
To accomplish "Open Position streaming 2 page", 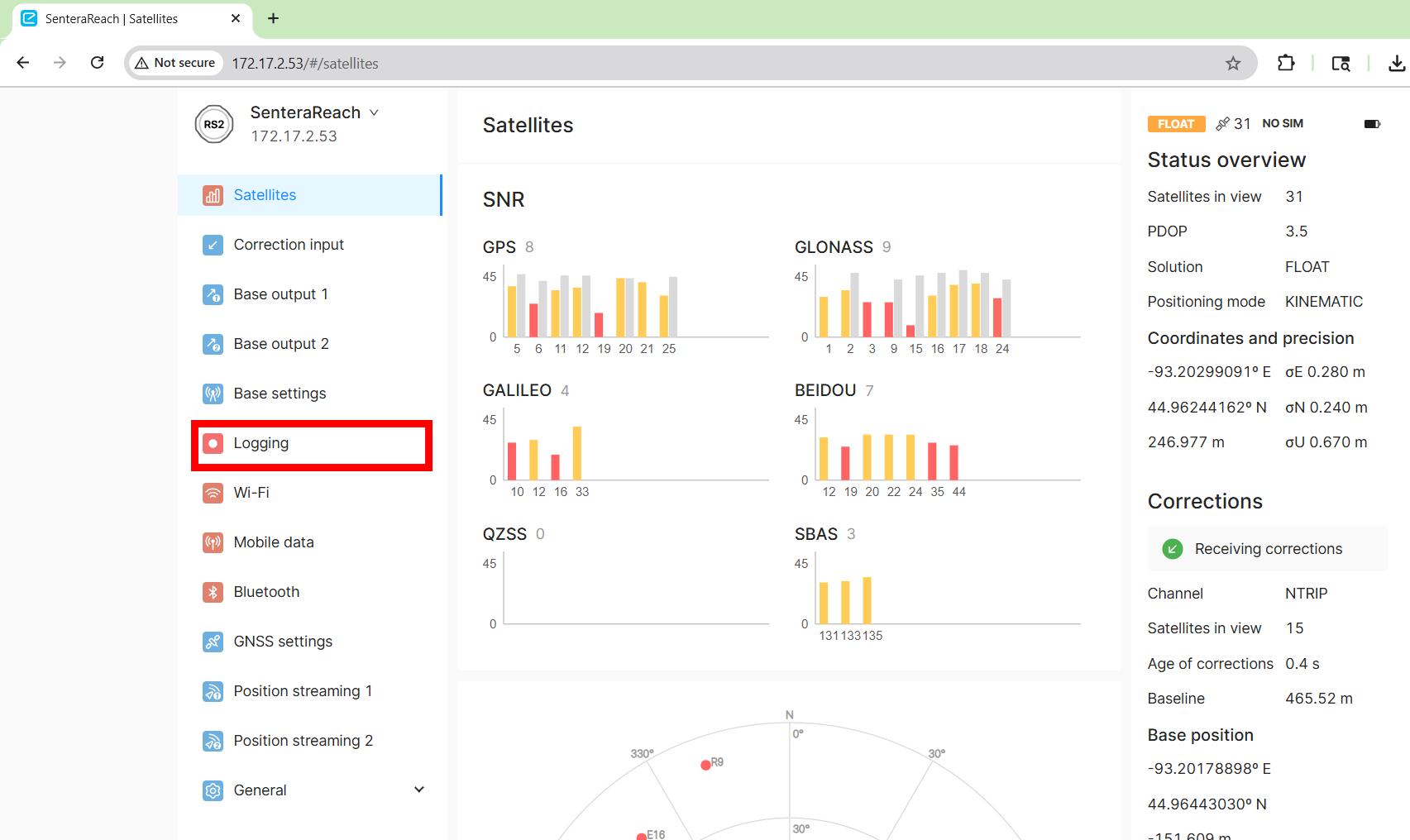I will pyautogui.click(x=303, y=741).
